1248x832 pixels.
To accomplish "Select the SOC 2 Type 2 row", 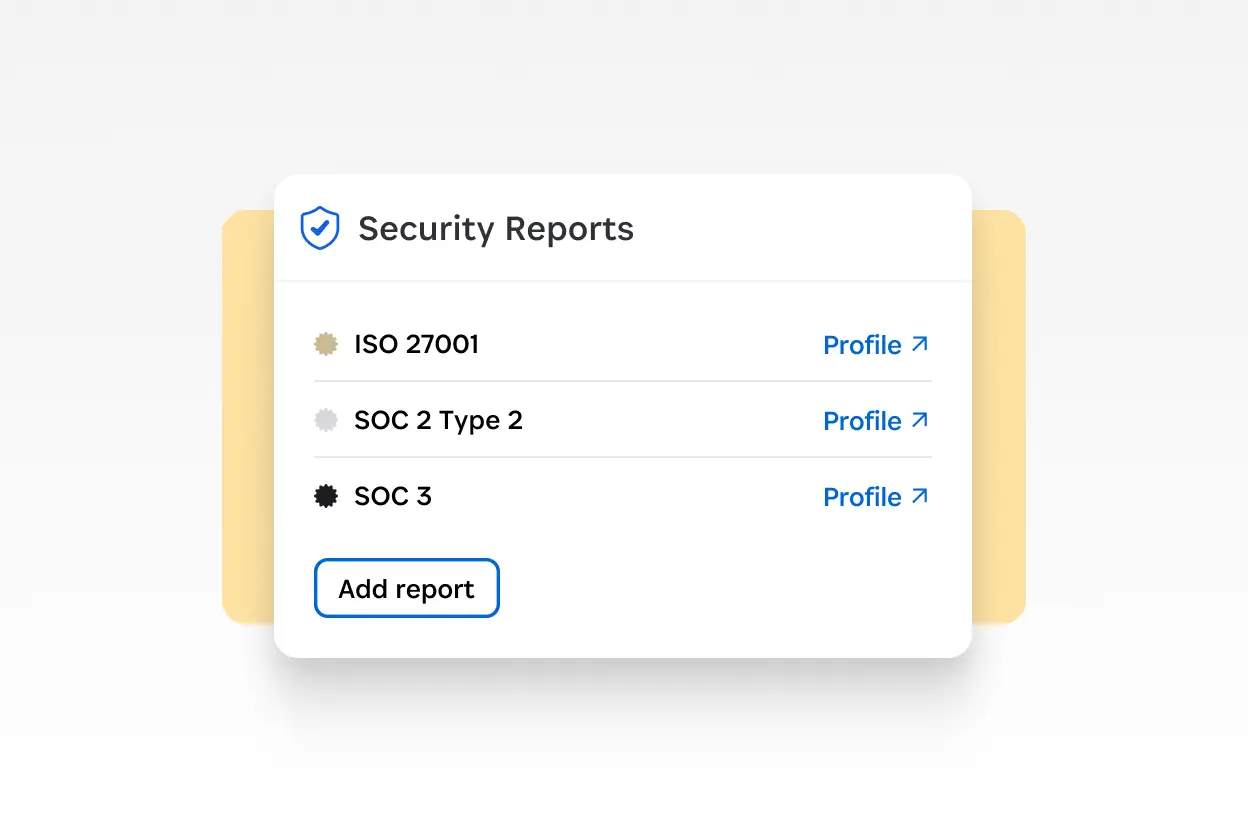I will point(438,420).
